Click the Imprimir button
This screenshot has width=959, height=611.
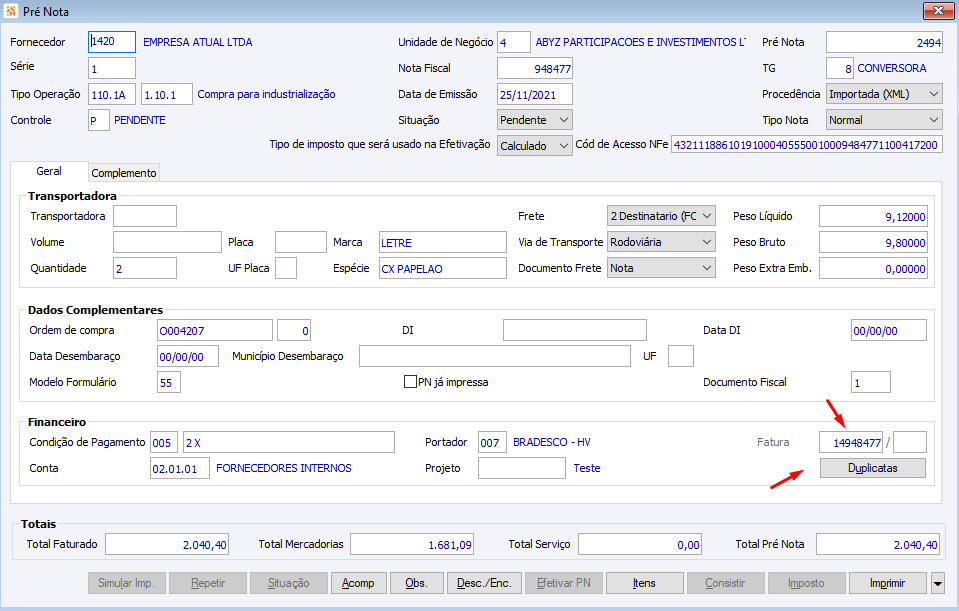[x=887, y=583]
